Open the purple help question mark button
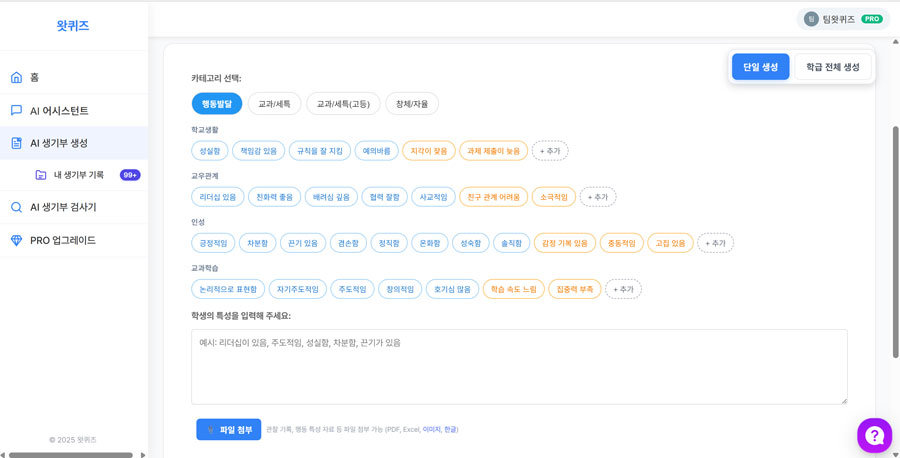Screen dimensions: 900x458 coord(874,435)
